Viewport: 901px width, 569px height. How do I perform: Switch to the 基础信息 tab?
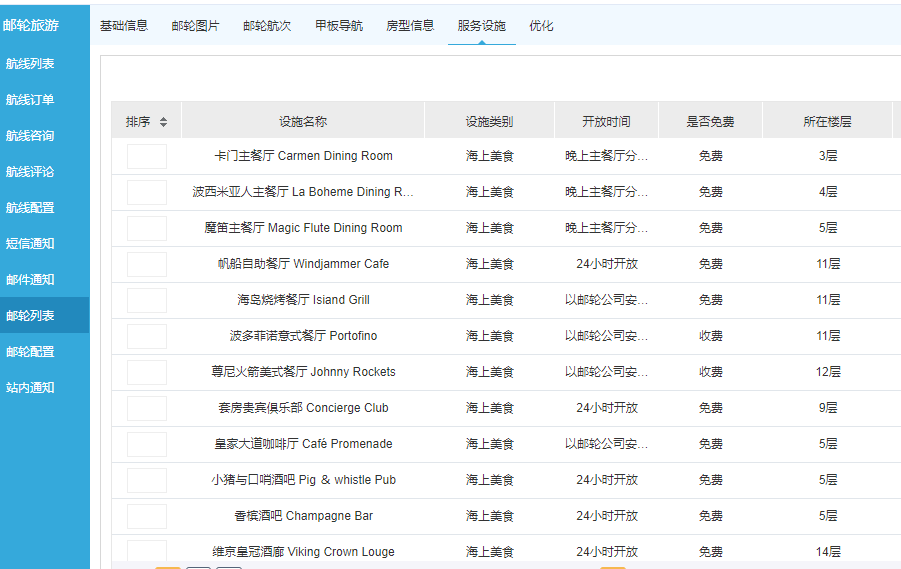(x=124, y=26)
